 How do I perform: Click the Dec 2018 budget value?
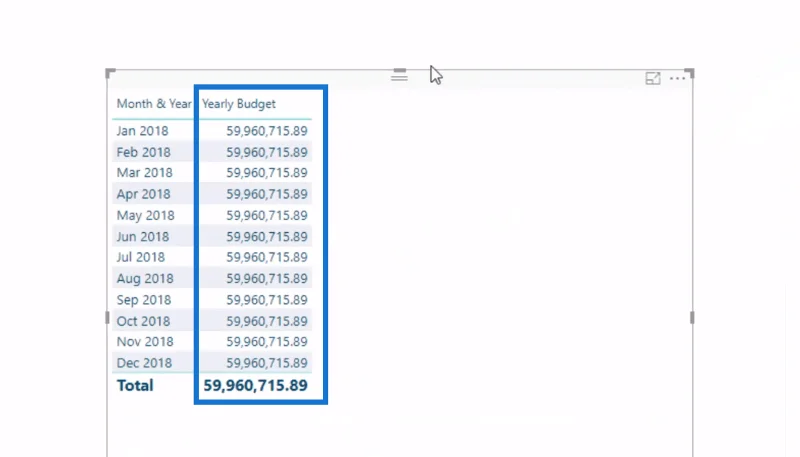267,364
